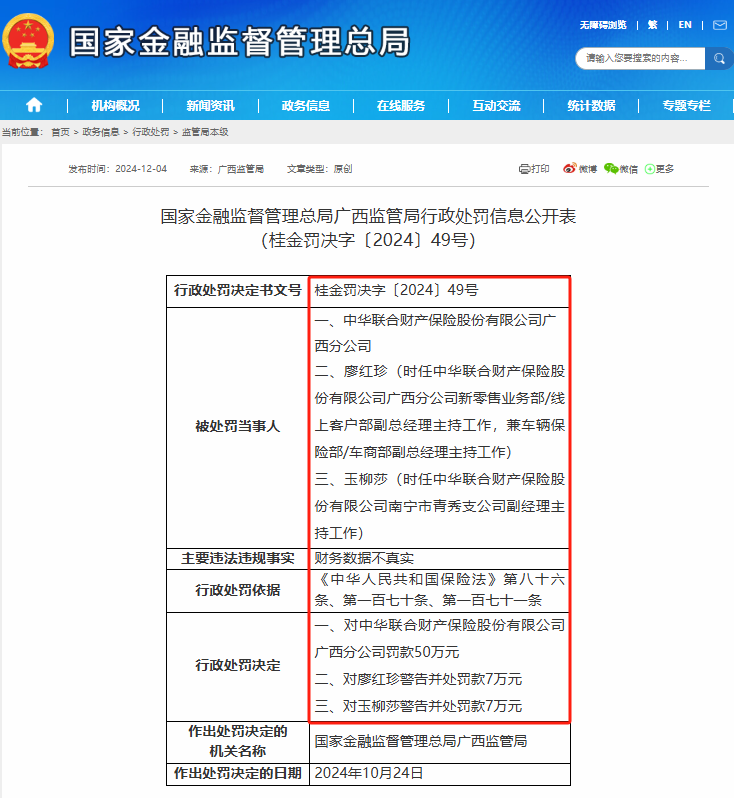The height and width of the screenshot is (798, 734).
Task: Open the 机构概况 menu
Action: pos(115,106)
